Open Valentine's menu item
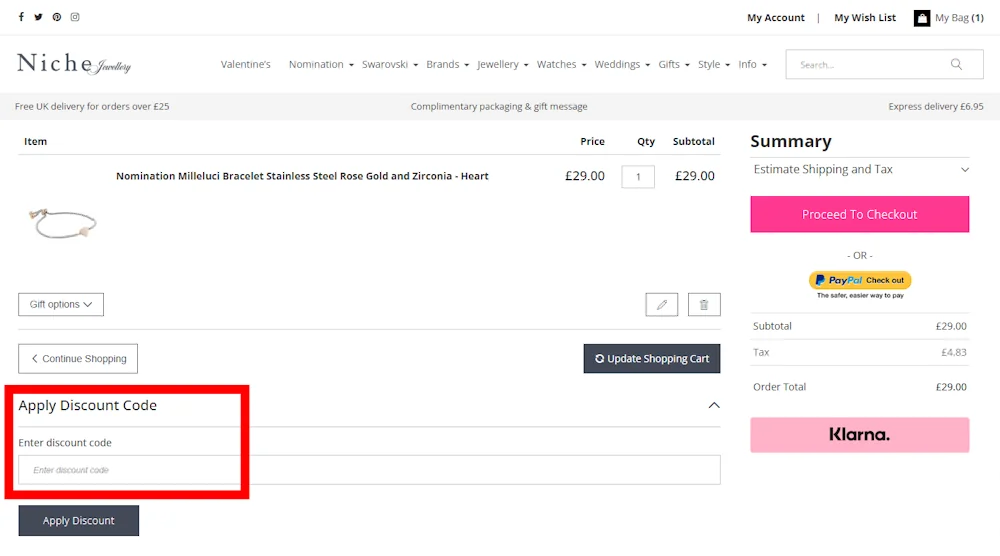The width and height of the screenshot is (1000, 556). (x=246, y=64)
